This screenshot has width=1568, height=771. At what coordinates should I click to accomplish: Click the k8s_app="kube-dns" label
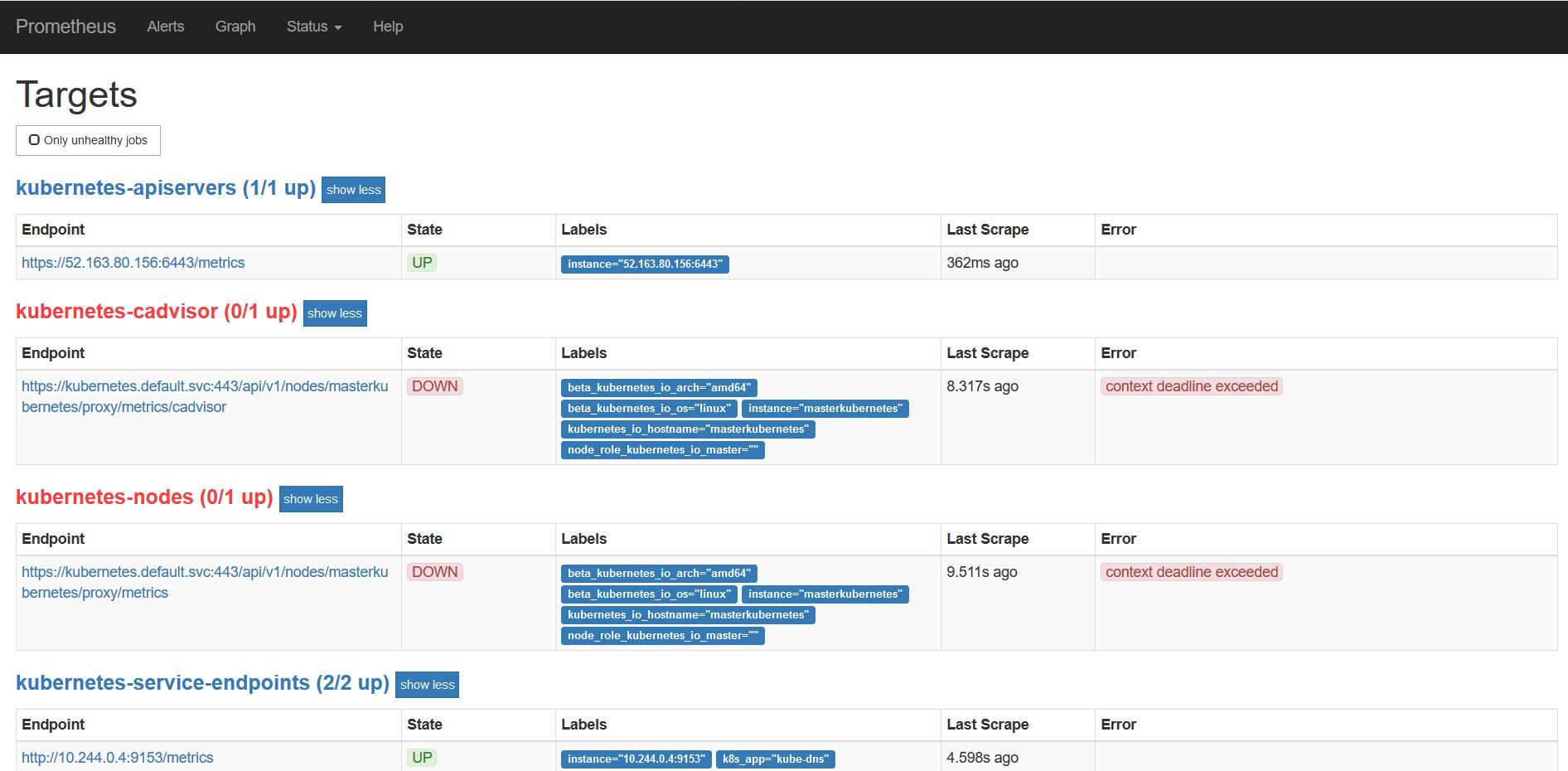coord(776,759)
